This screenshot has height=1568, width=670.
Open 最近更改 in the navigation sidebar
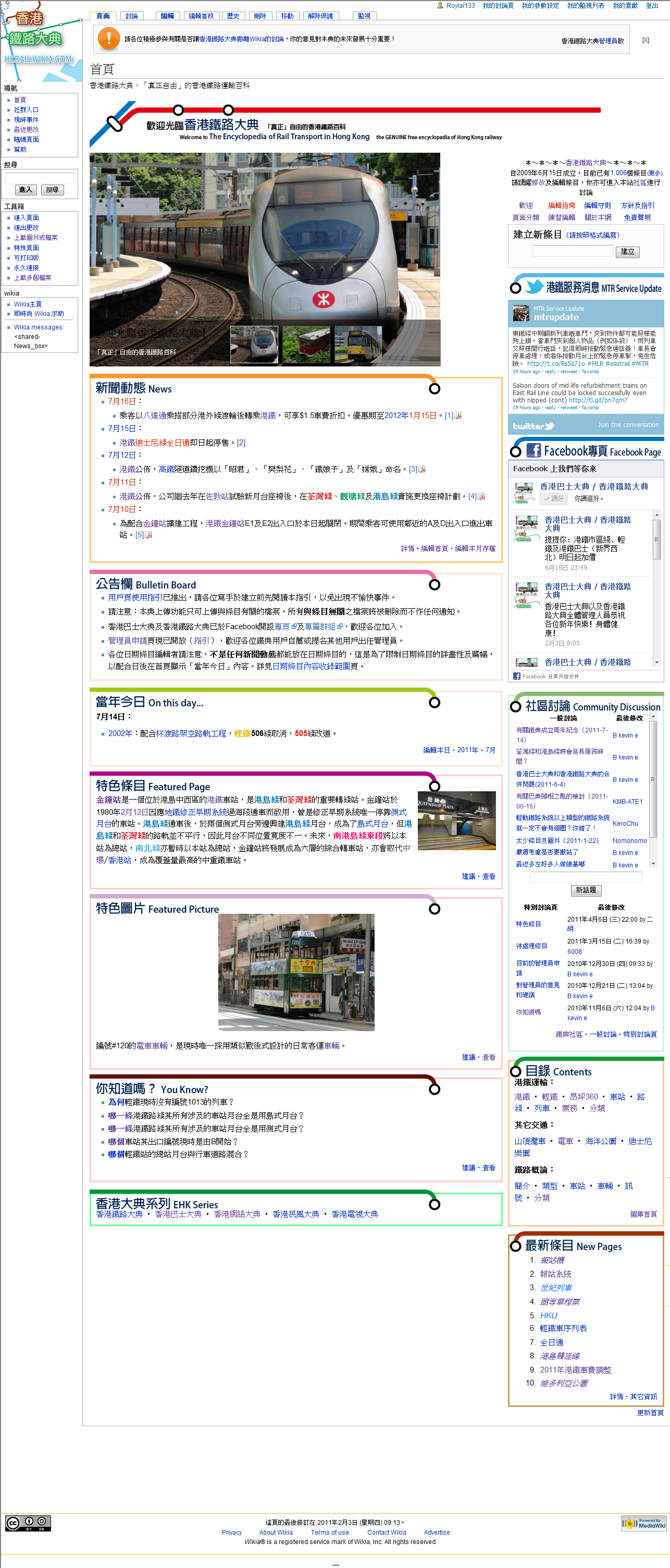point(26,130)
